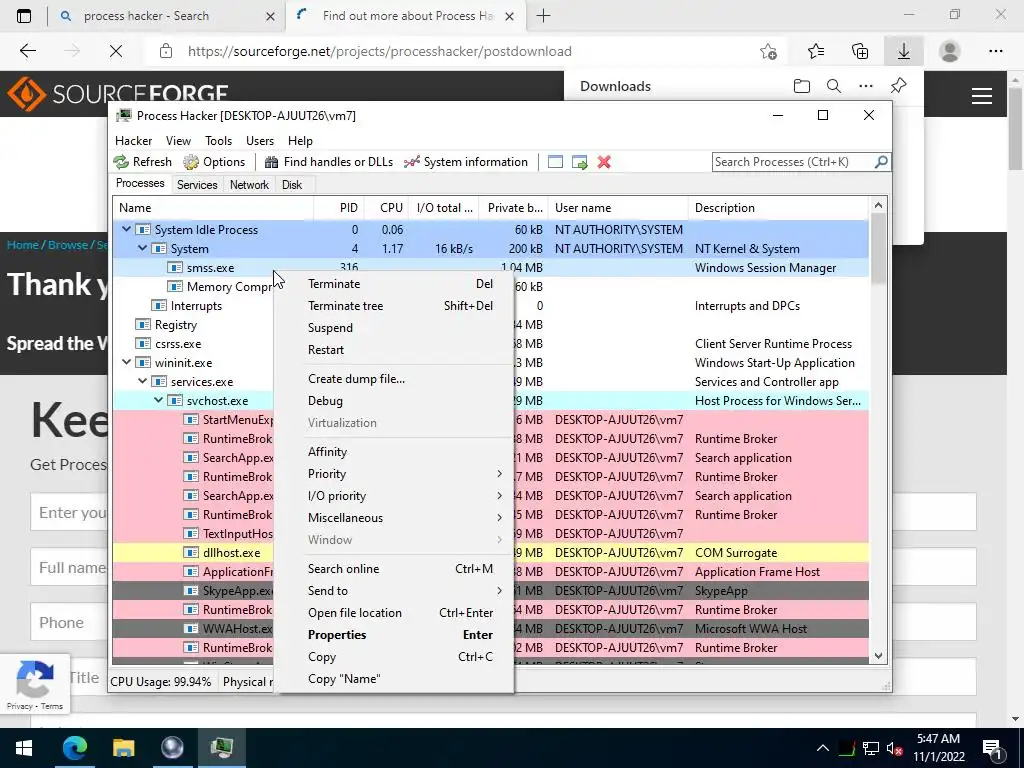Select the COM Surrogate row

[736, 552]
